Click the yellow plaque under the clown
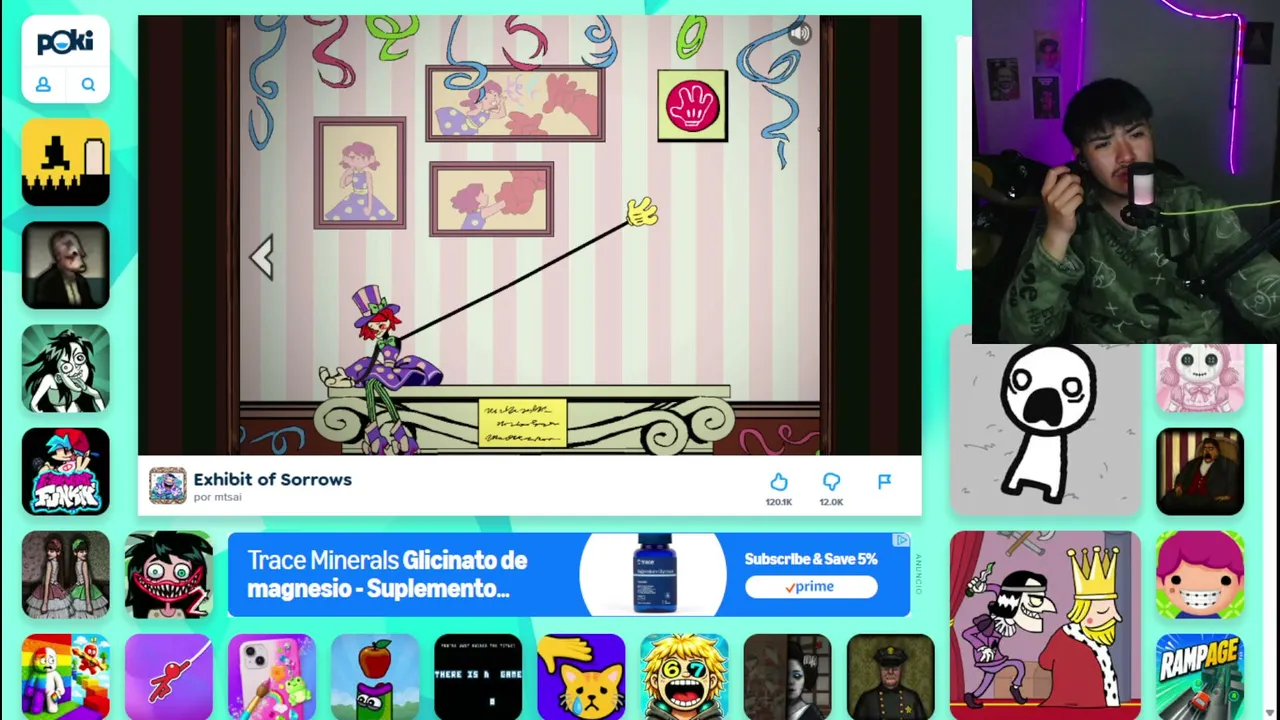This screenshot has height=720, width=1280. point(522,423)
